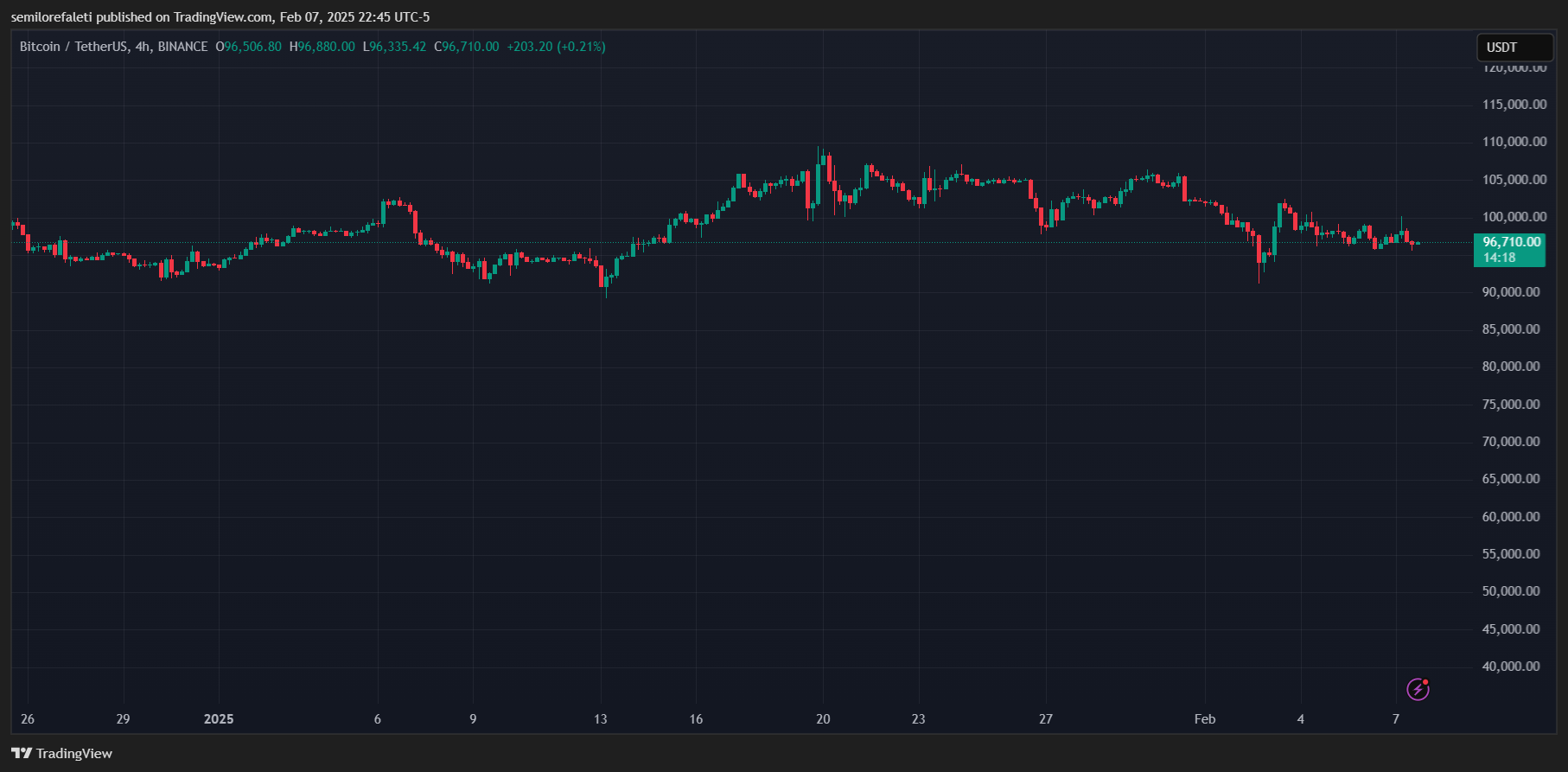Click the 100,000.00 price scale label
The width and height of the screenshot is (1568, 772).
[x=1514, y=217]
